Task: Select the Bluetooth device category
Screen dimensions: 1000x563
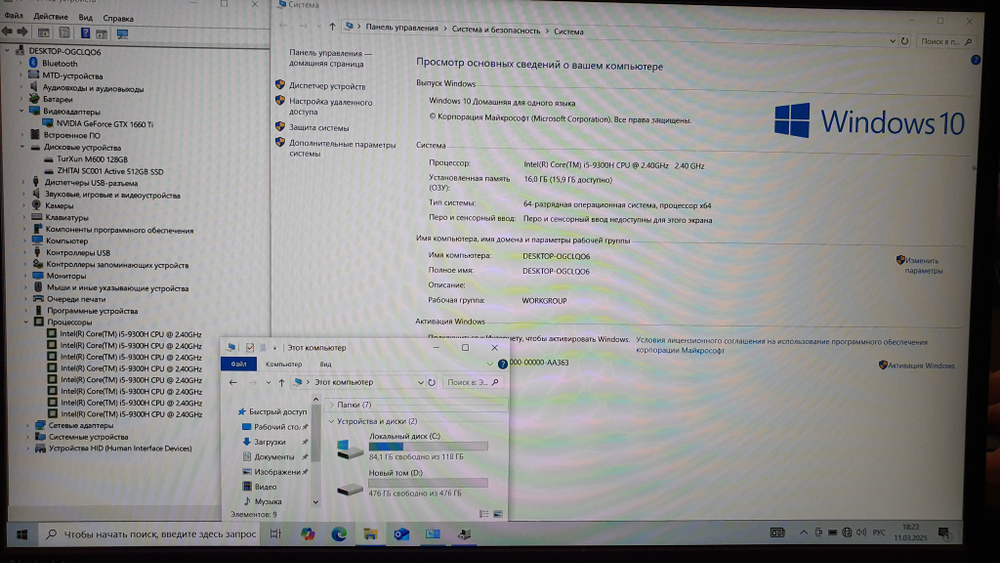Action: tap(59, 63)
